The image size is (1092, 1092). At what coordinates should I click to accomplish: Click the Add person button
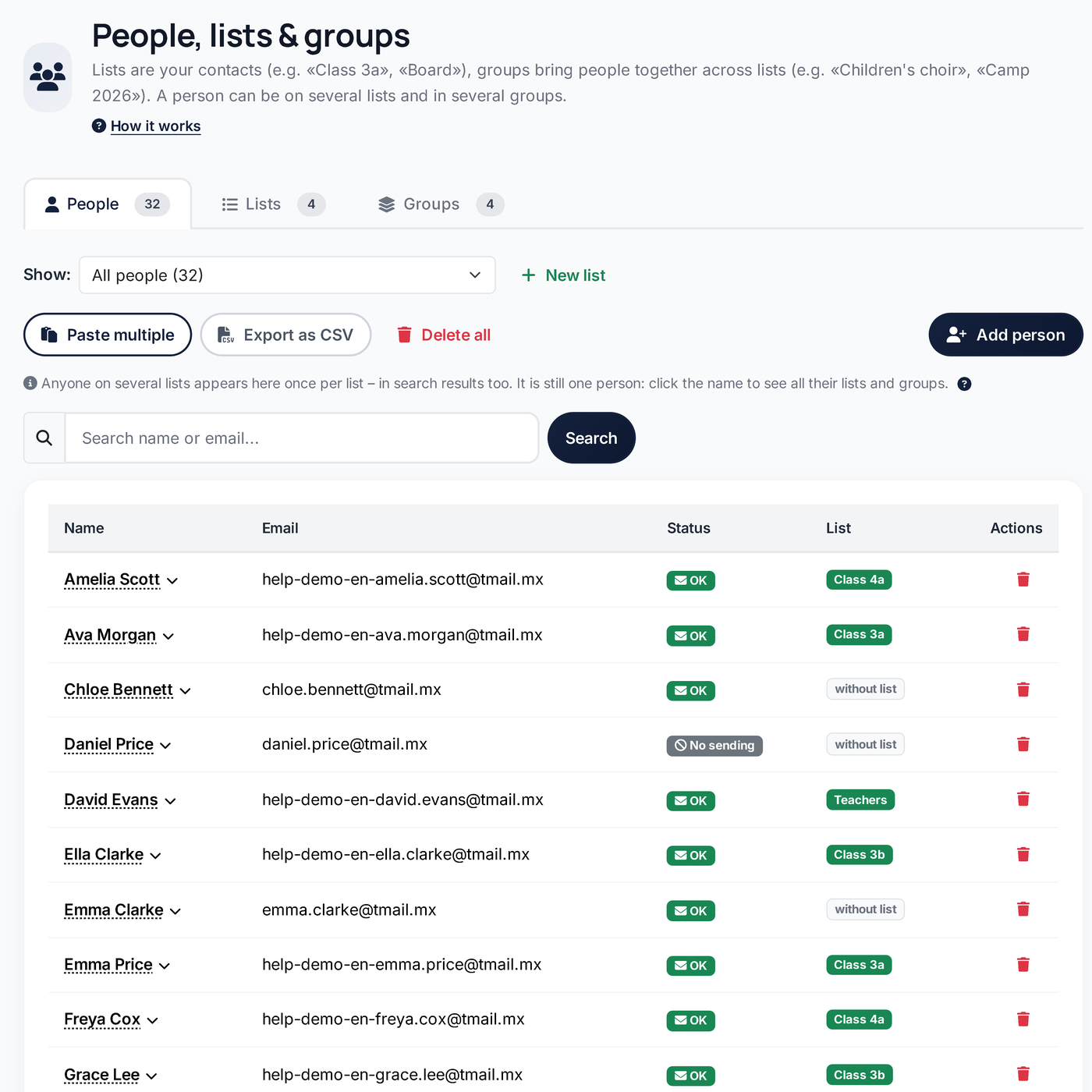click(1005, 335)
